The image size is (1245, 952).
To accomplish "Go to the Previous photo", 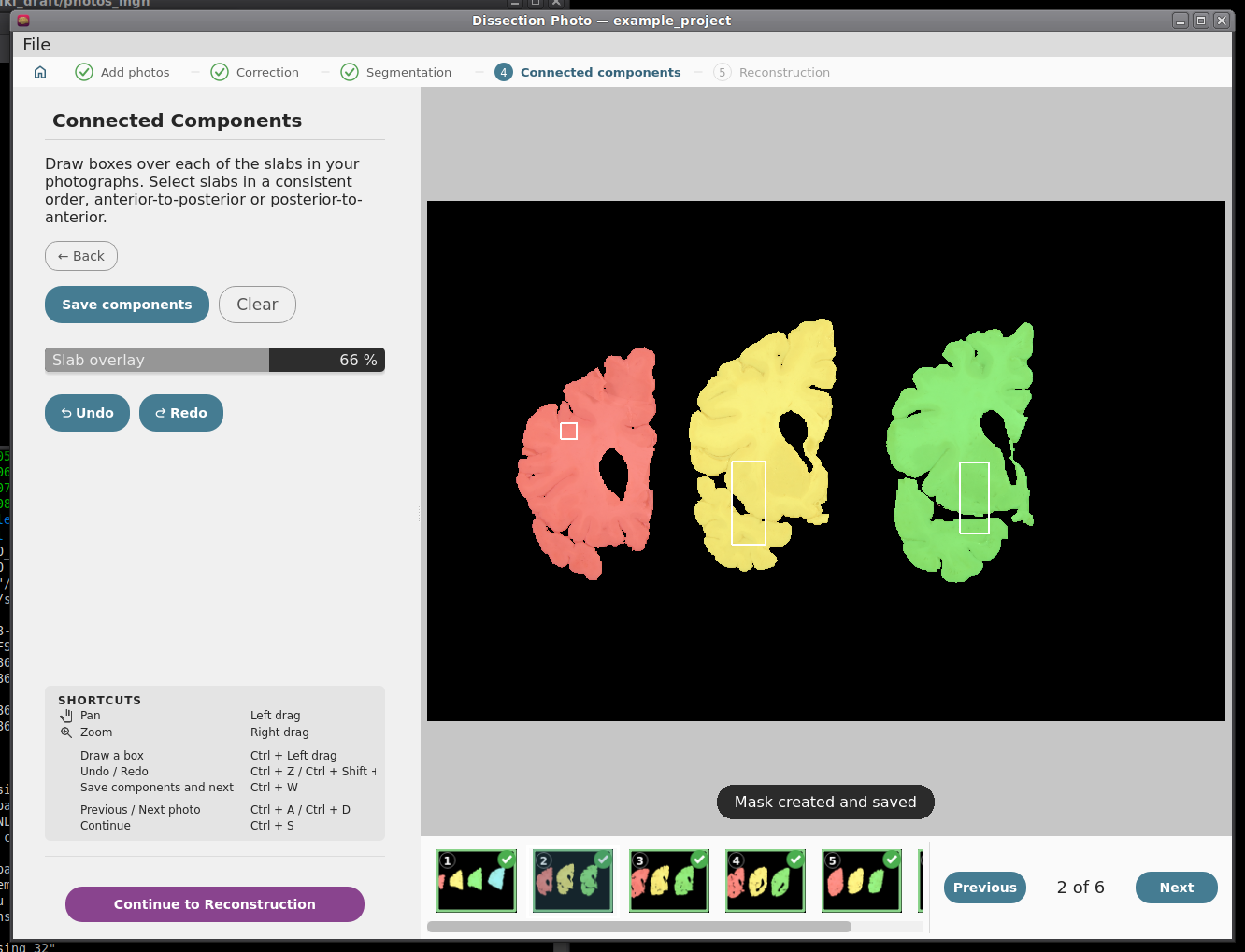I will click(x=985, y=888).
